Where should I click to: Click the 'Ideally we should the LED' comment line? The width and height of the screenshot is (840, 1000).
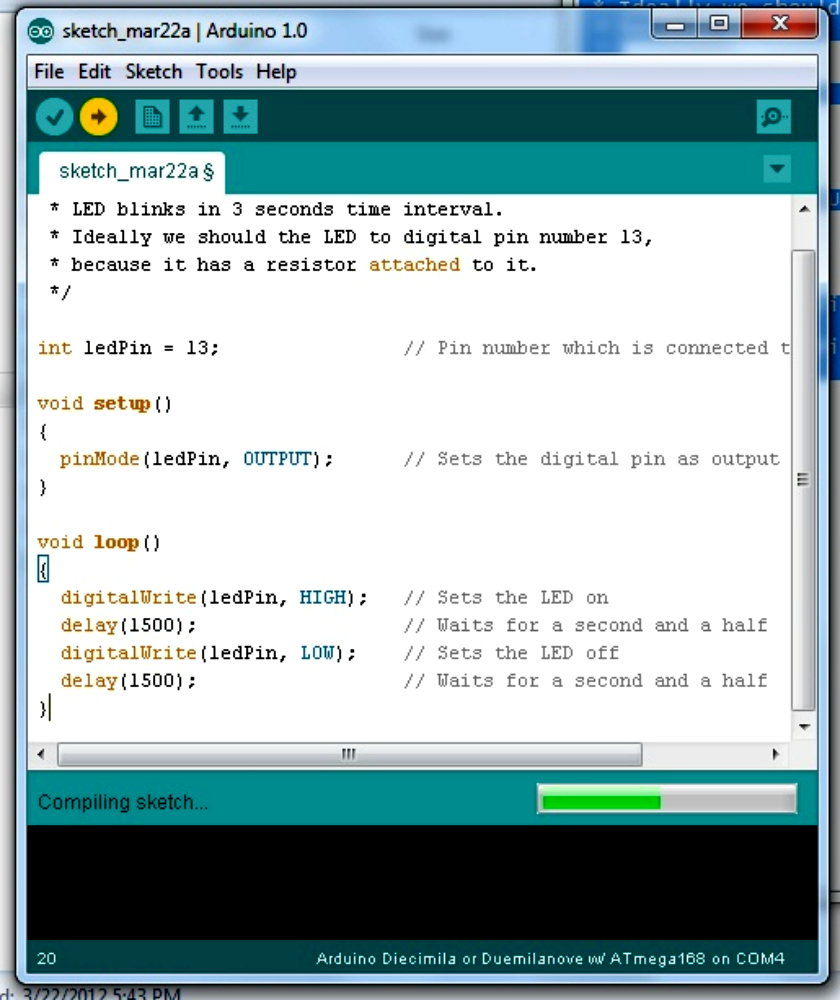(351, 237)
